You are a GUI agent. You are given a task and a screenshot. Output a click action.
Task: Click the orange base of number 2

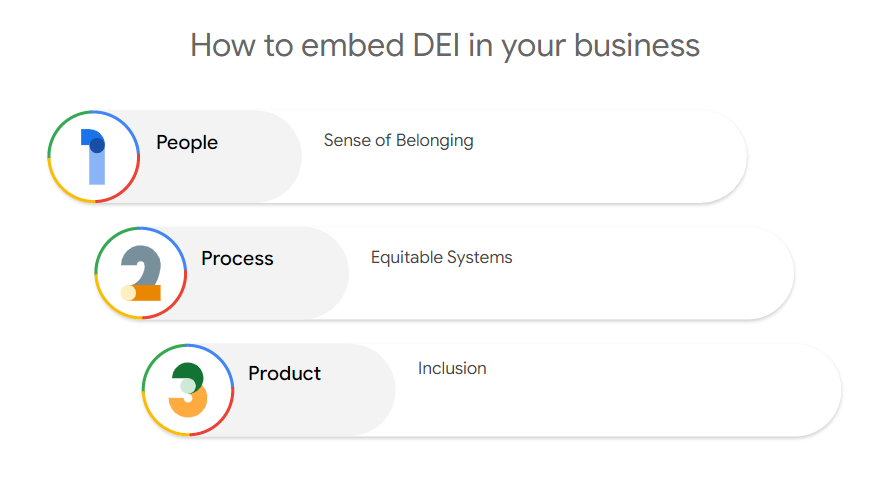tap(146, 293)
